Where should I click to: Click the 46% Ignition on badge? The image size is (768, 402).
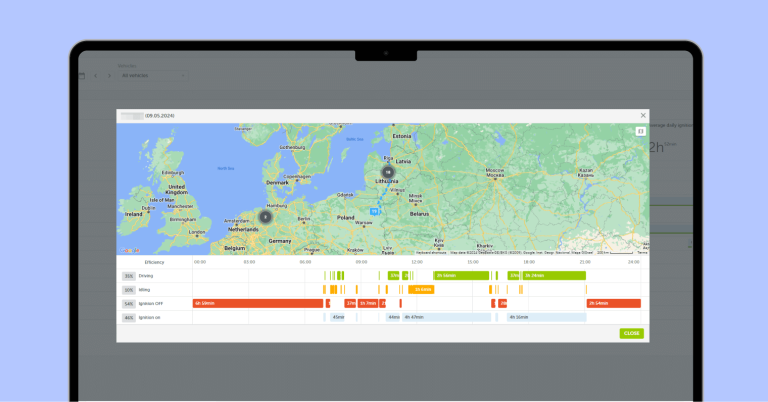[x=129, y=318]
